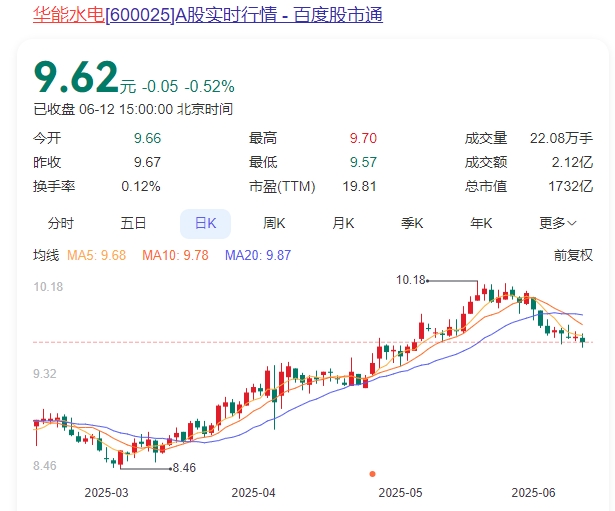This screenshot has height=511, width=615.
Task: Toggle the MA5 moving average label
Action: point(96,256)
